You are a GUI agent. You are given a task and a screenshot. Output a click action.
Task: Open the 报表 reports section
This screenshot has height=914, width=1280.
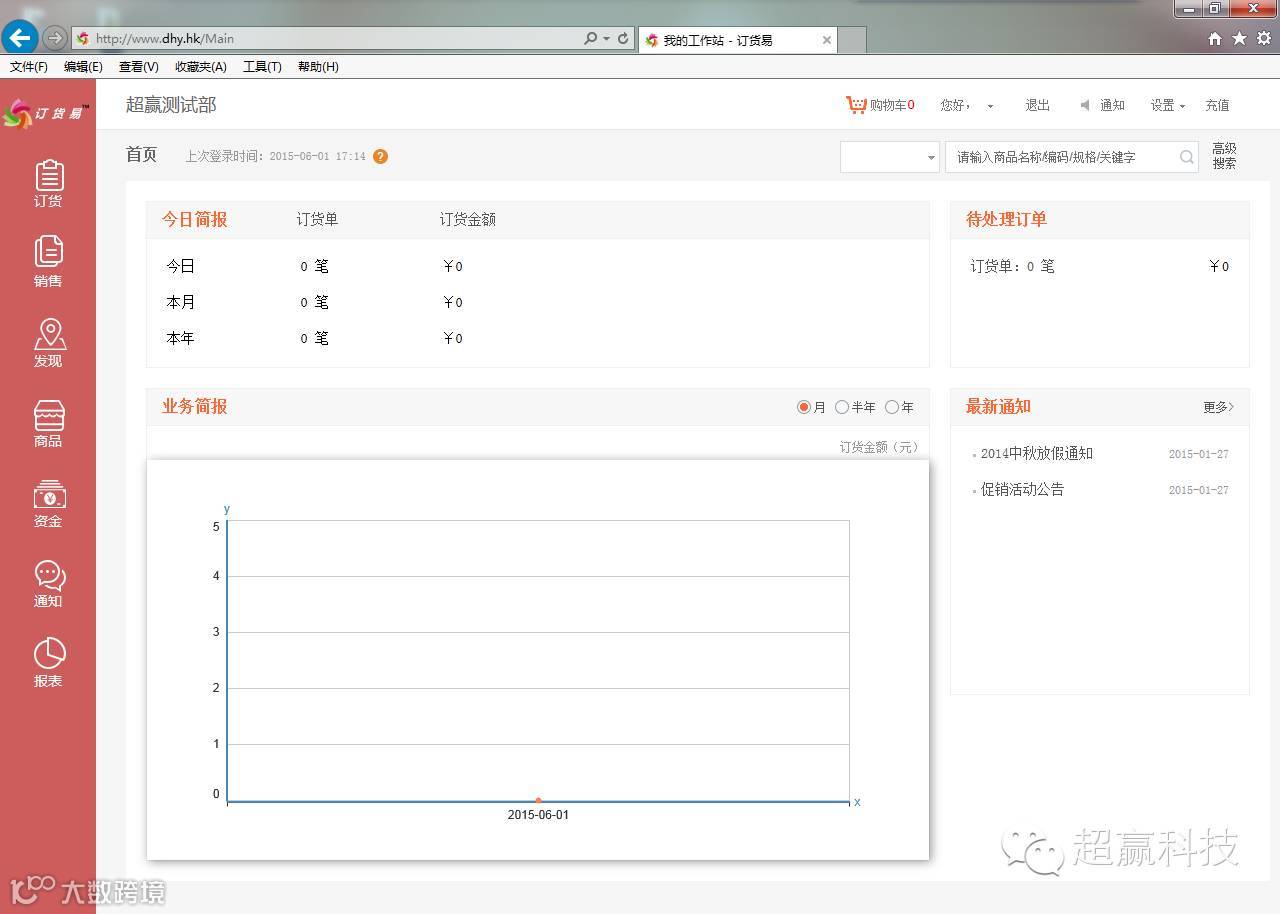point(48,663)
